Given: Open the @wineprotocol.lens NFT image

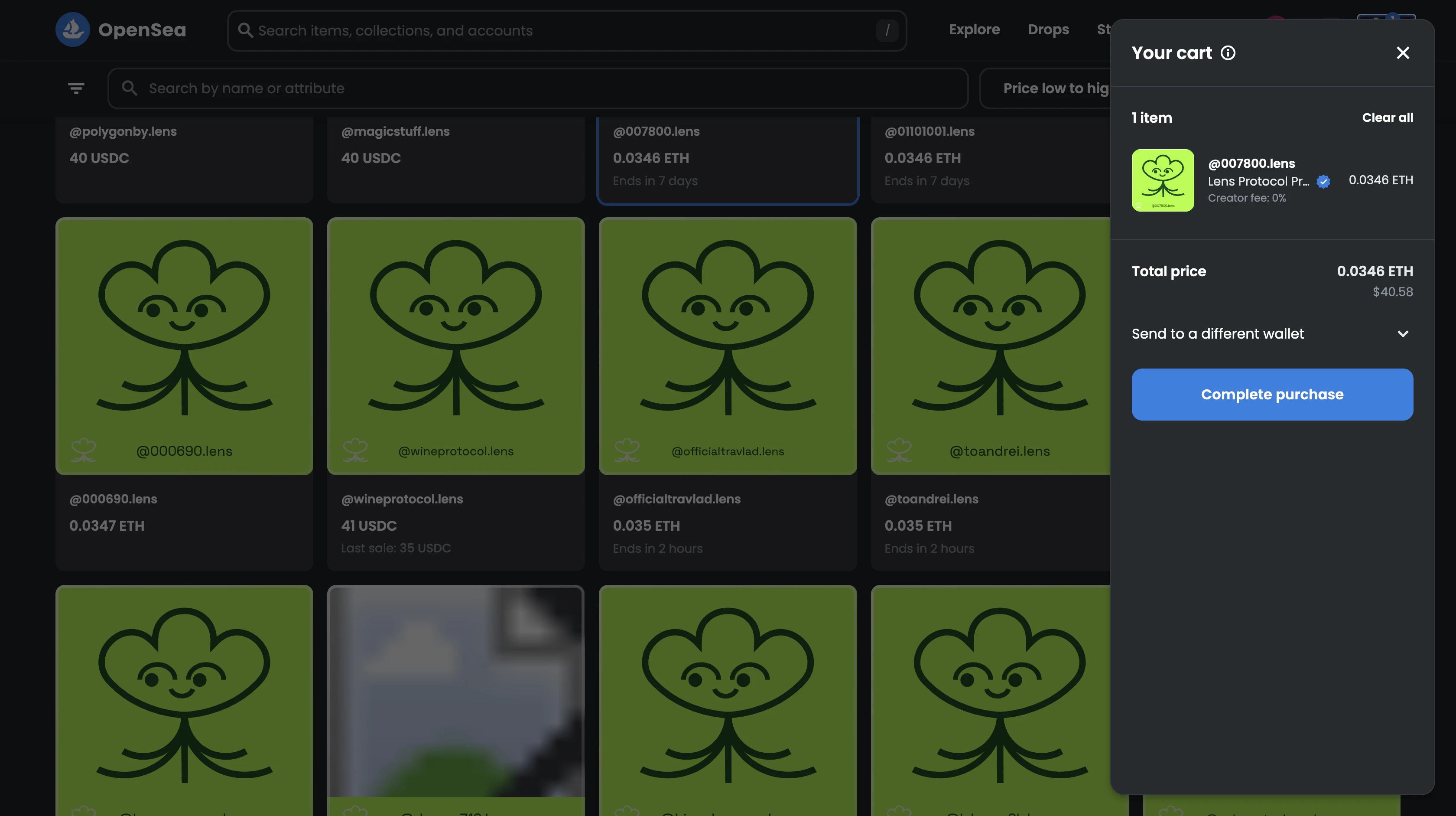Looking at the screenshot, I should pos(455,346).
